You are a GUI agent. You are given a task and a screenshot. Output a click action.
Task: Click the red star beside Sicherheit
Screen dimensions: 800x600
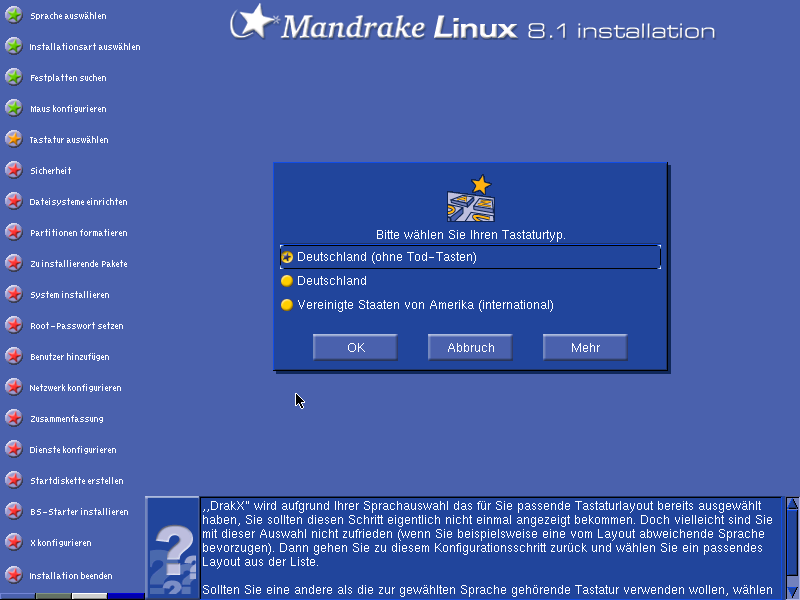pos(14,170)
